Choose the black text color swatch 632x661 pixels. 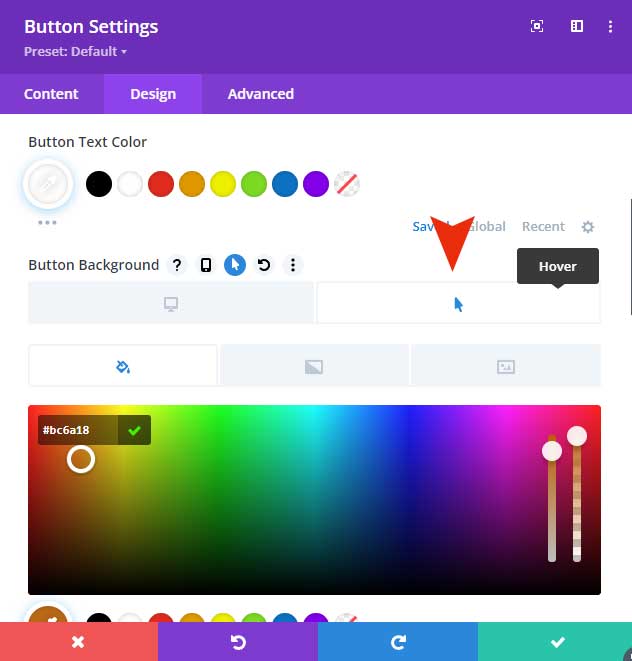pos(99,184)
